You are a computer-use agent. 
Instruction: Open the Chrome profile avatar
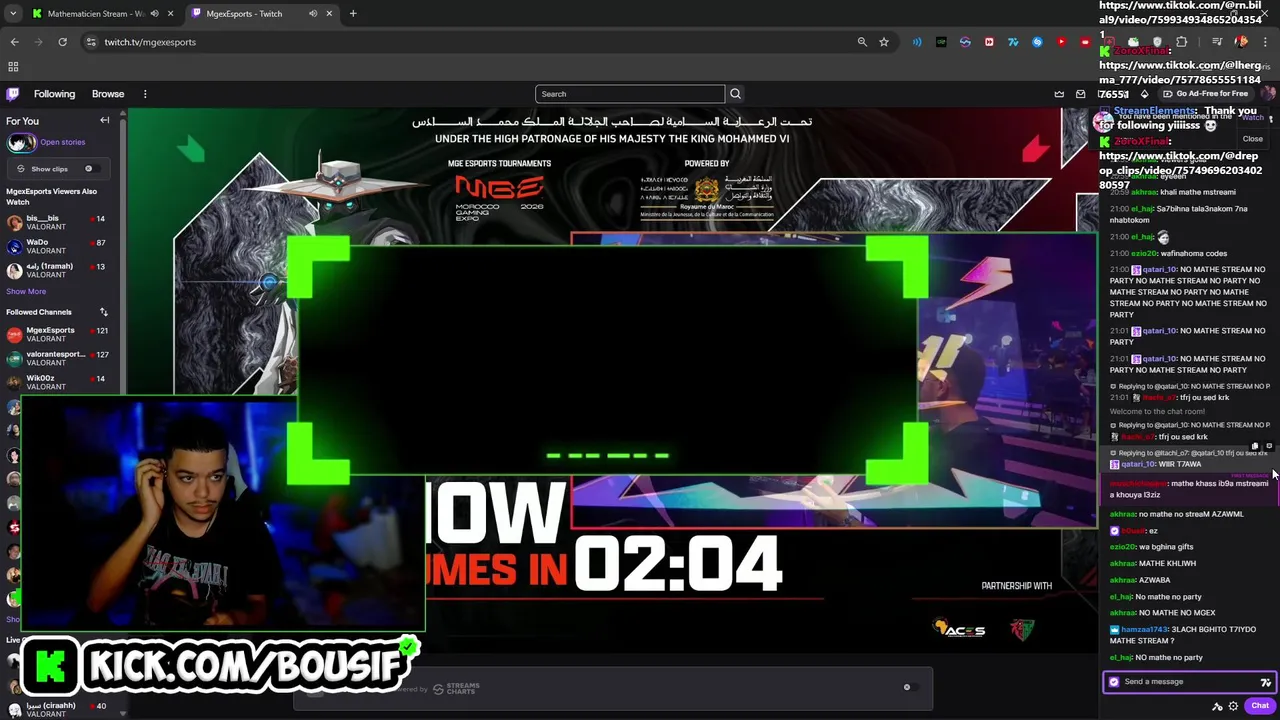pos(1241,42)
